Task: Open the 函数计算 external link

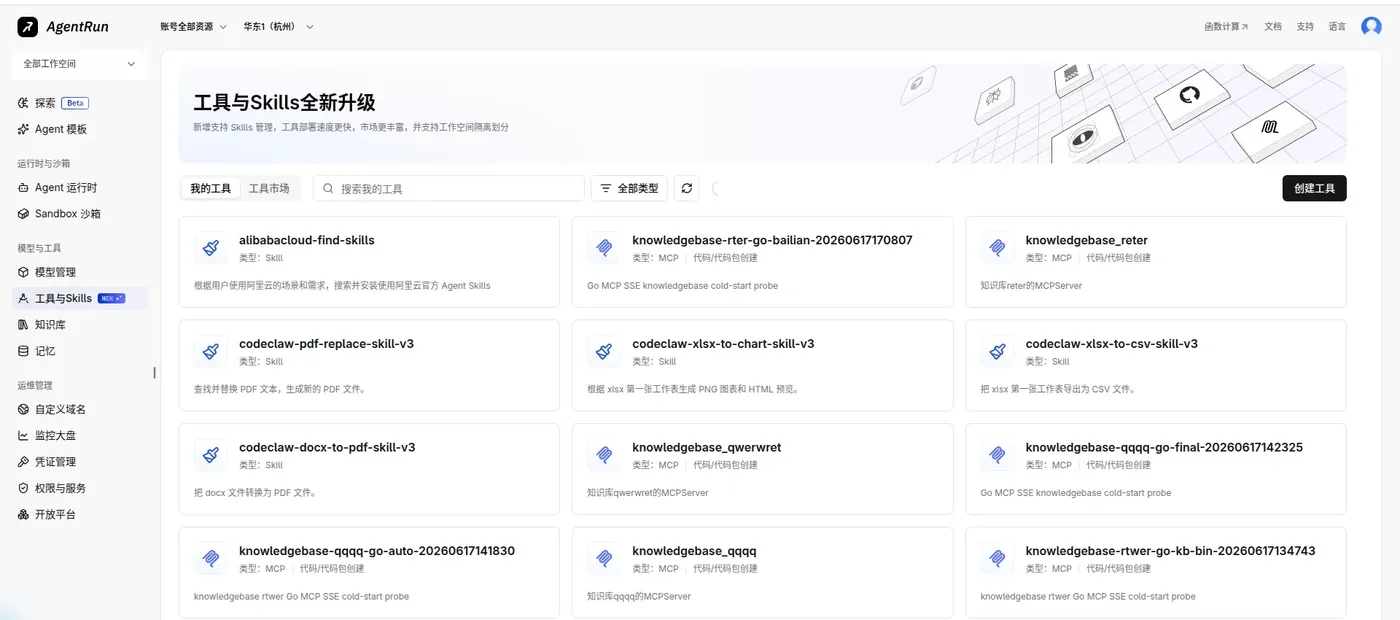Action: pyautogui.click(x=1226, y=27)
